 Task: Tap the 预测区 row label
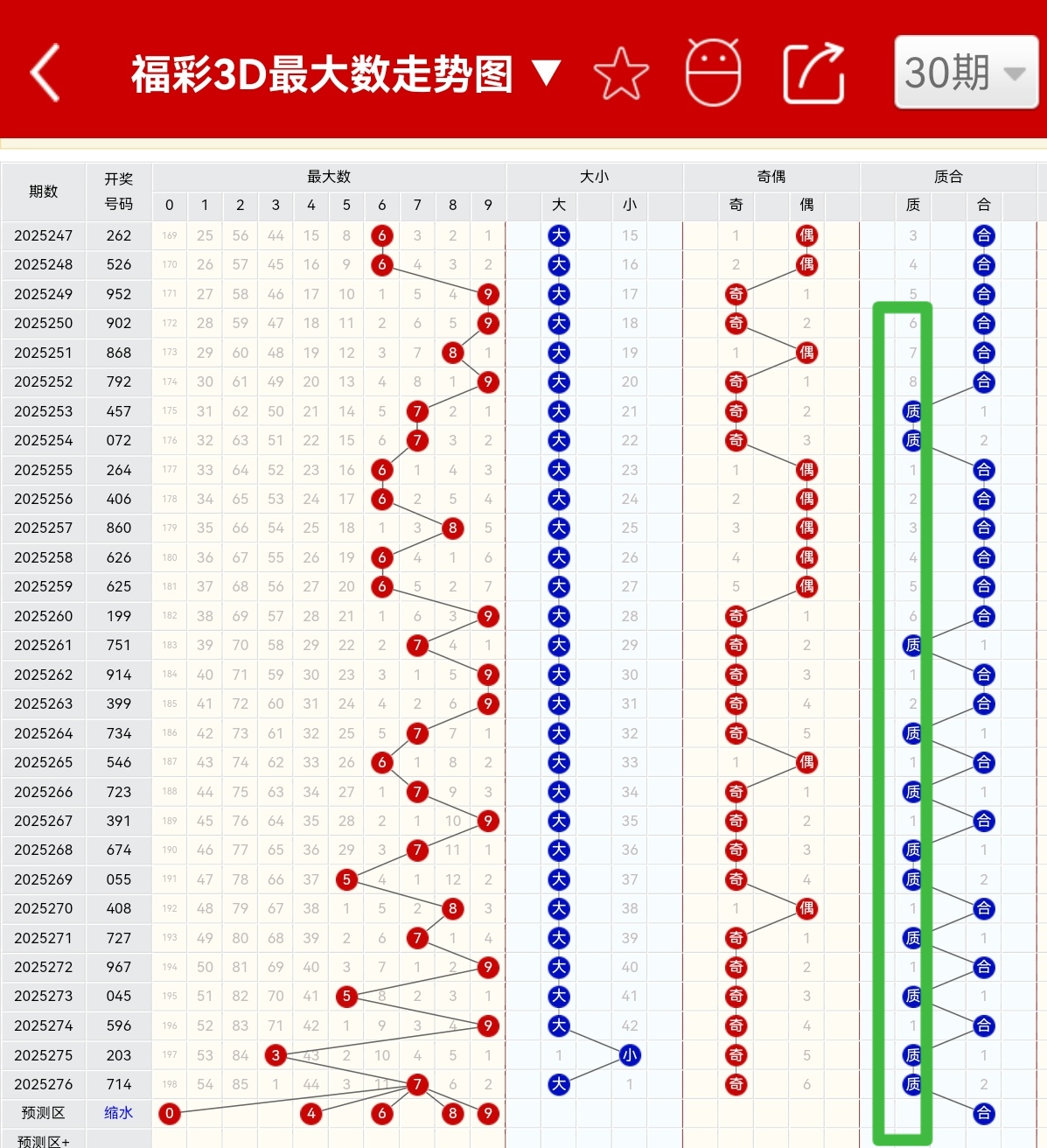[x=44, y=1113]
